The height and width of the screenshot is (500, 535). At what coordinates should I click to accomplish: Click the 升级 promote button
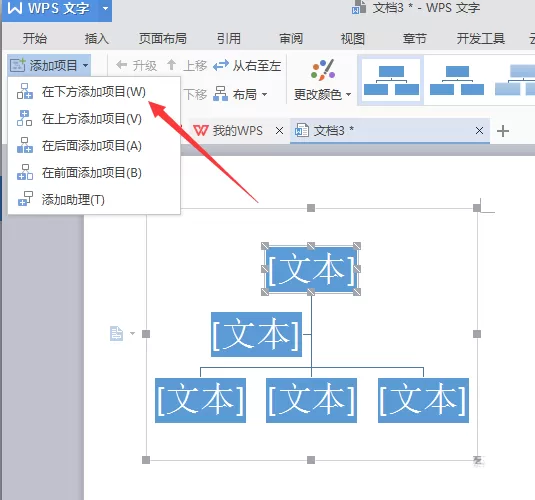pyautogui.click(x=136, y=65)
